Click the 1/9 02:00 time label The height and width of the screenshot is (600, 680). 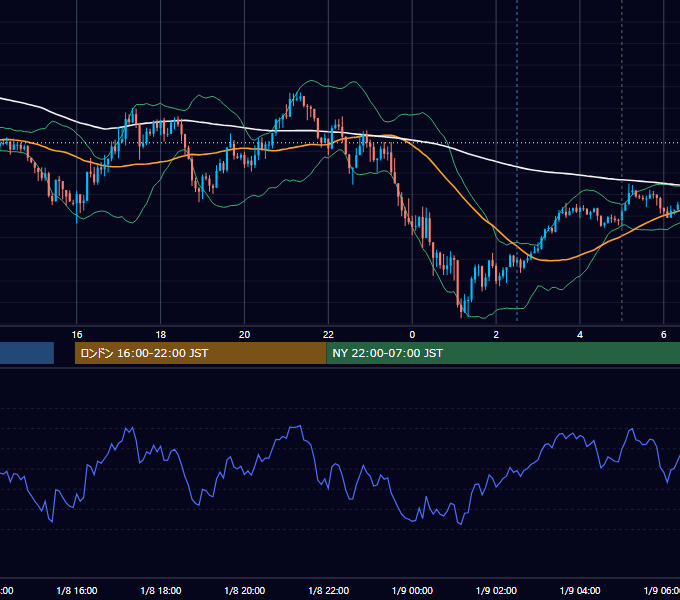pos(496,590)
